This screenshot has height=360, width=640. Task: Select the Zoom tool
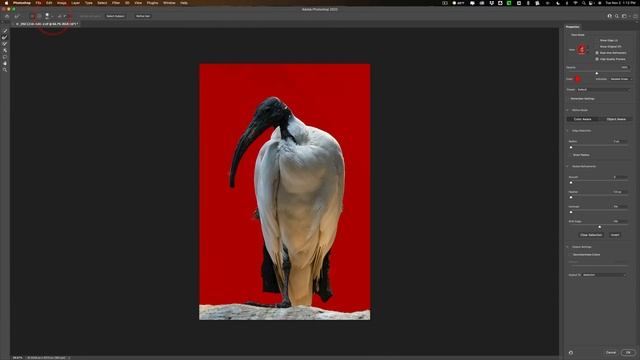click(5, 70)
